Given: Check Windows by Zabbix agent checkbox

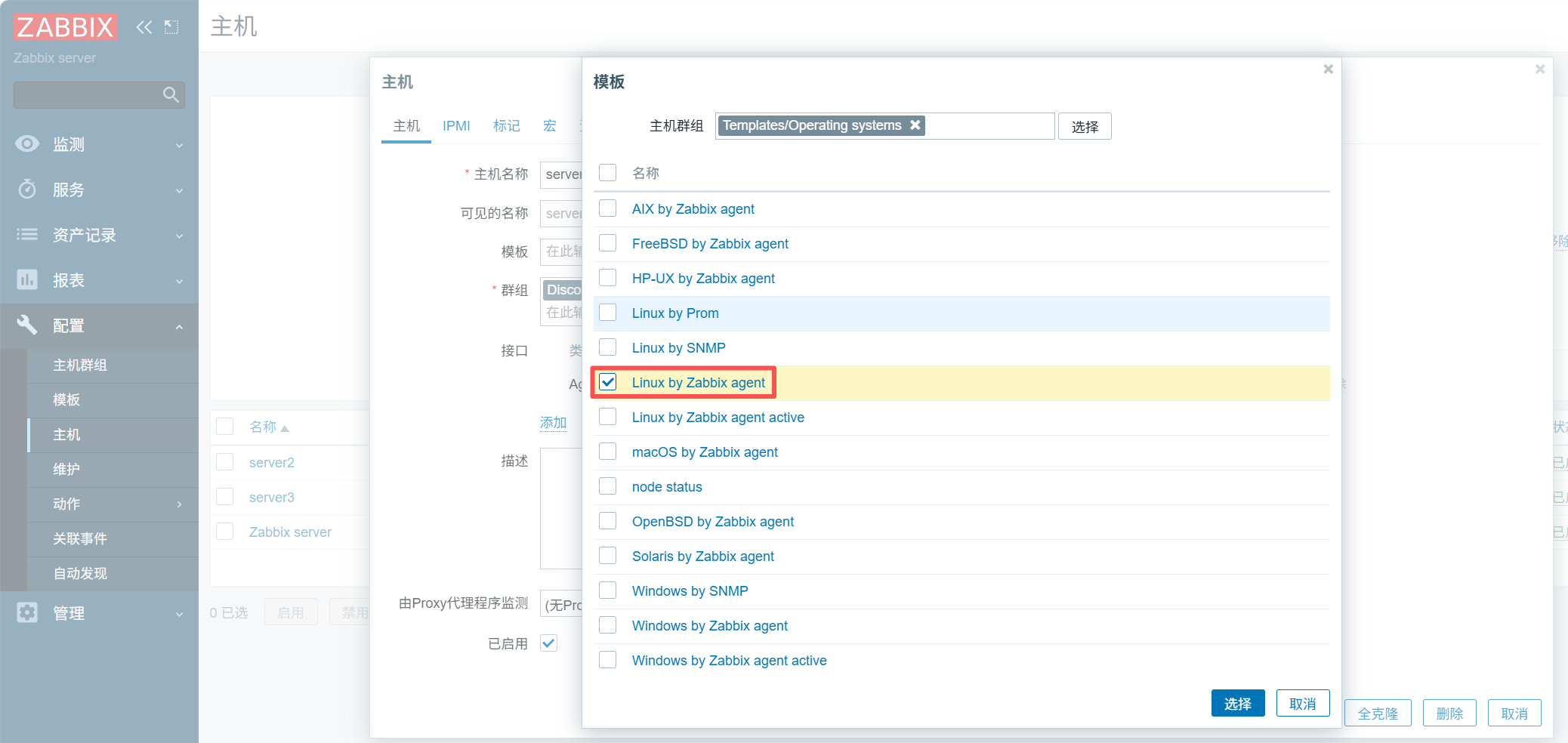Looking at the screenshot, I should [608, 624].
